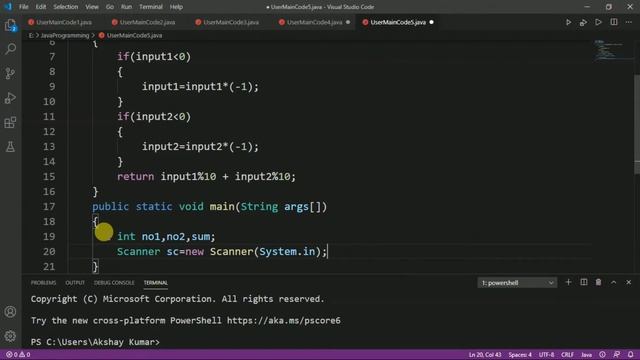Select the UserMainCode5.java tab

click(x=398, y=22)
